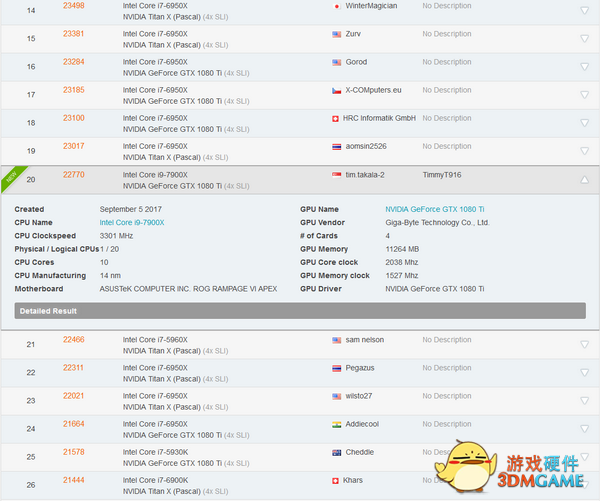Expand row 19 aomsin2526 details arrow
The image size is (600, 501).
click(x=584, y=151)
